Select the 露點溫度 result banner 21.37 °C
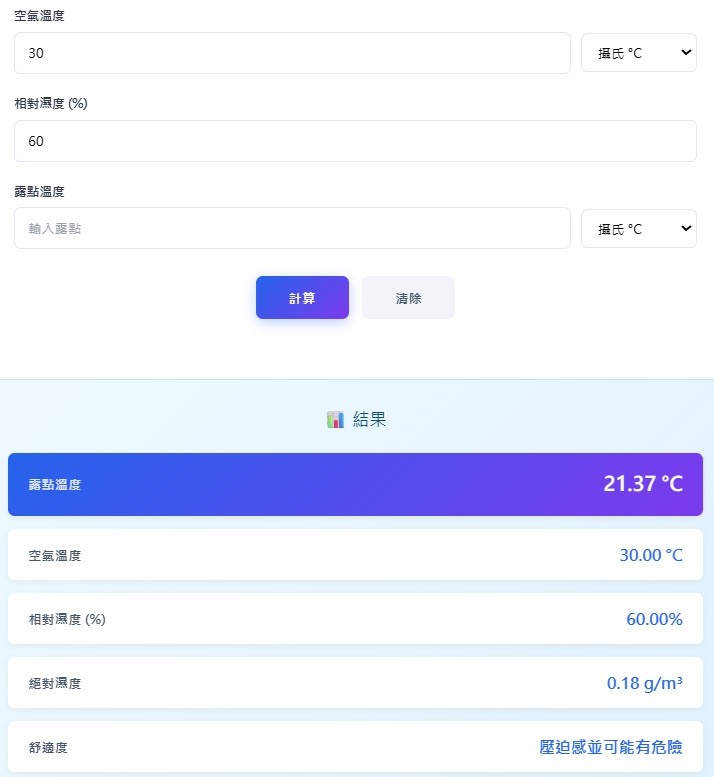Screen dimensions: 714x777 click(355, 484)
